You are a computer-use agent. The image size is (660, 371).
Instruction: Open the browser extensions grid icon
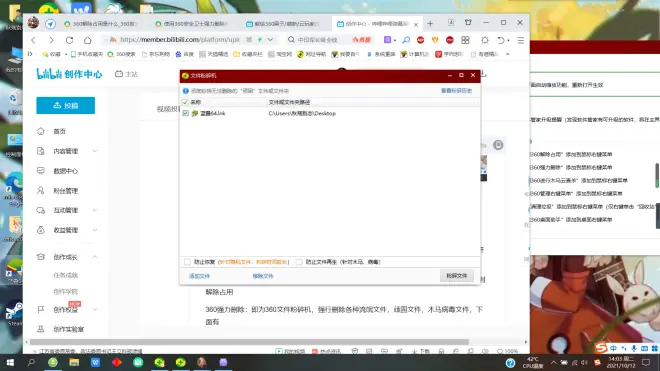465,40
